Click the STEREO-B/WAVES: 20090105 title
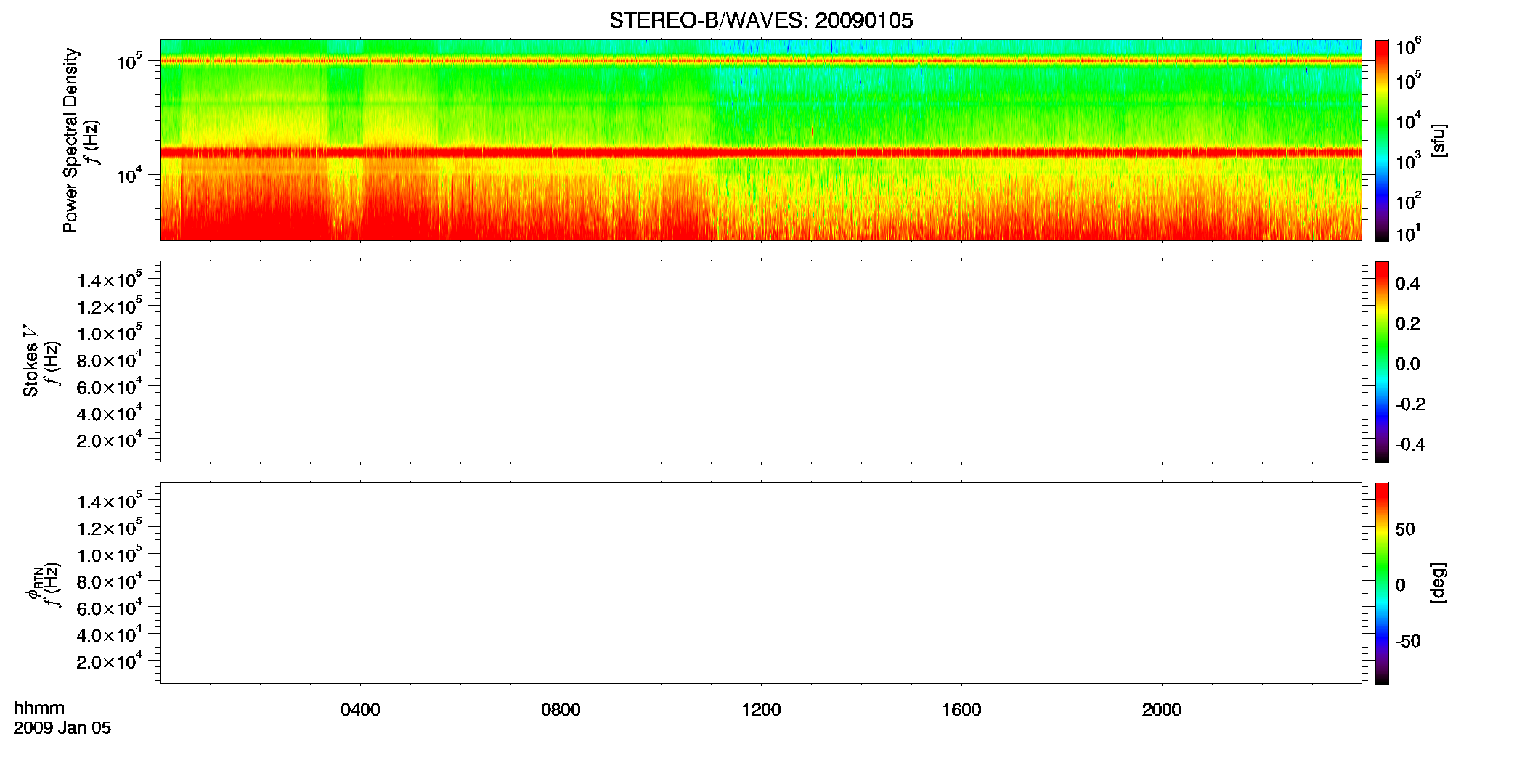The height and width of the screenshot is (784, 1522). [x=760, y=20]
